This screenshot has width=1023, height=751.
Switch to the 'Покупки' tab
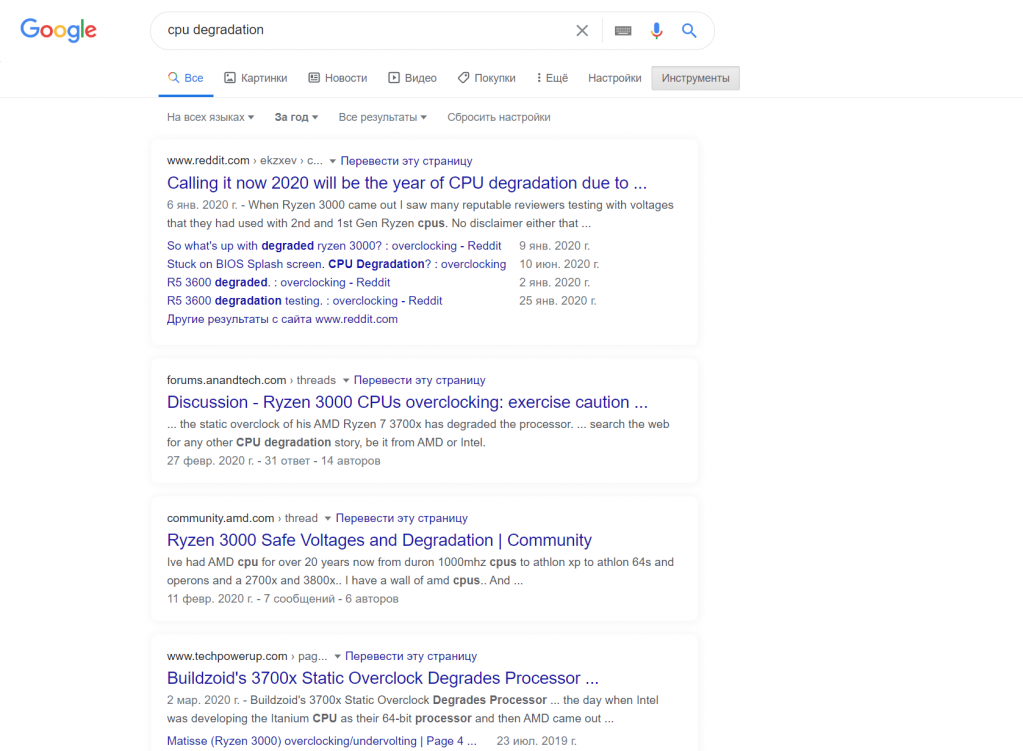click(x=487, y=78)
